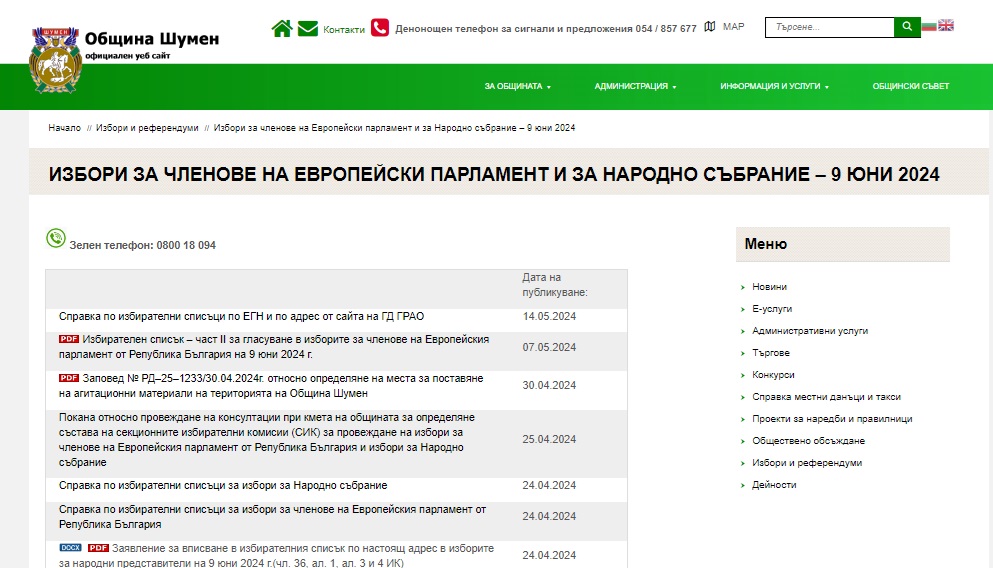Click into the Търсене search field
Image resolution: width=993 pixels, height=568 pixels.
[829, 27]
